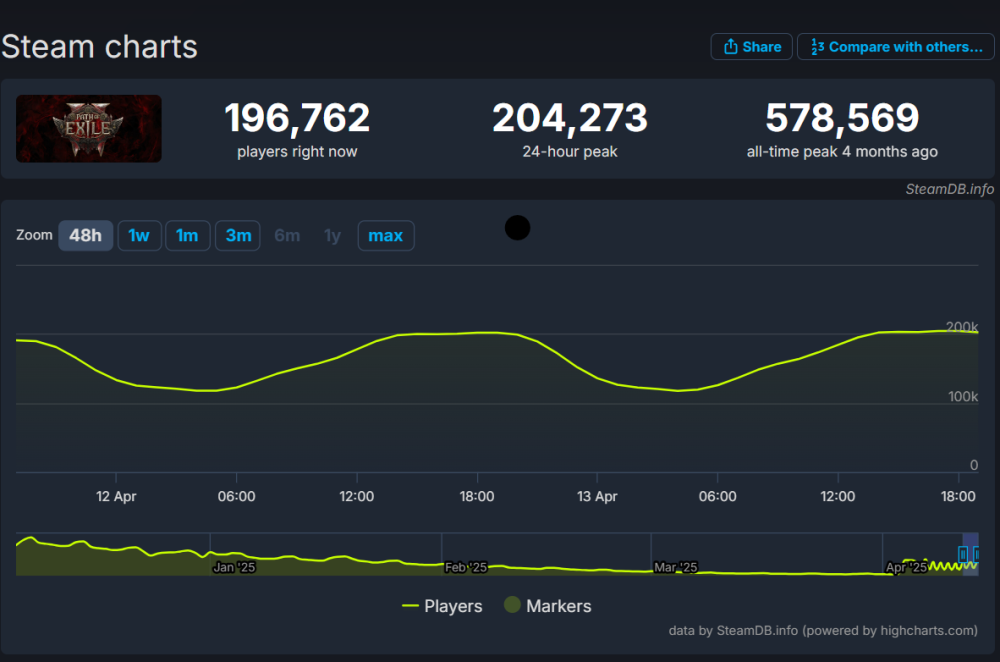Click the Feb '25 label in navigator

(x=466, y=567)
